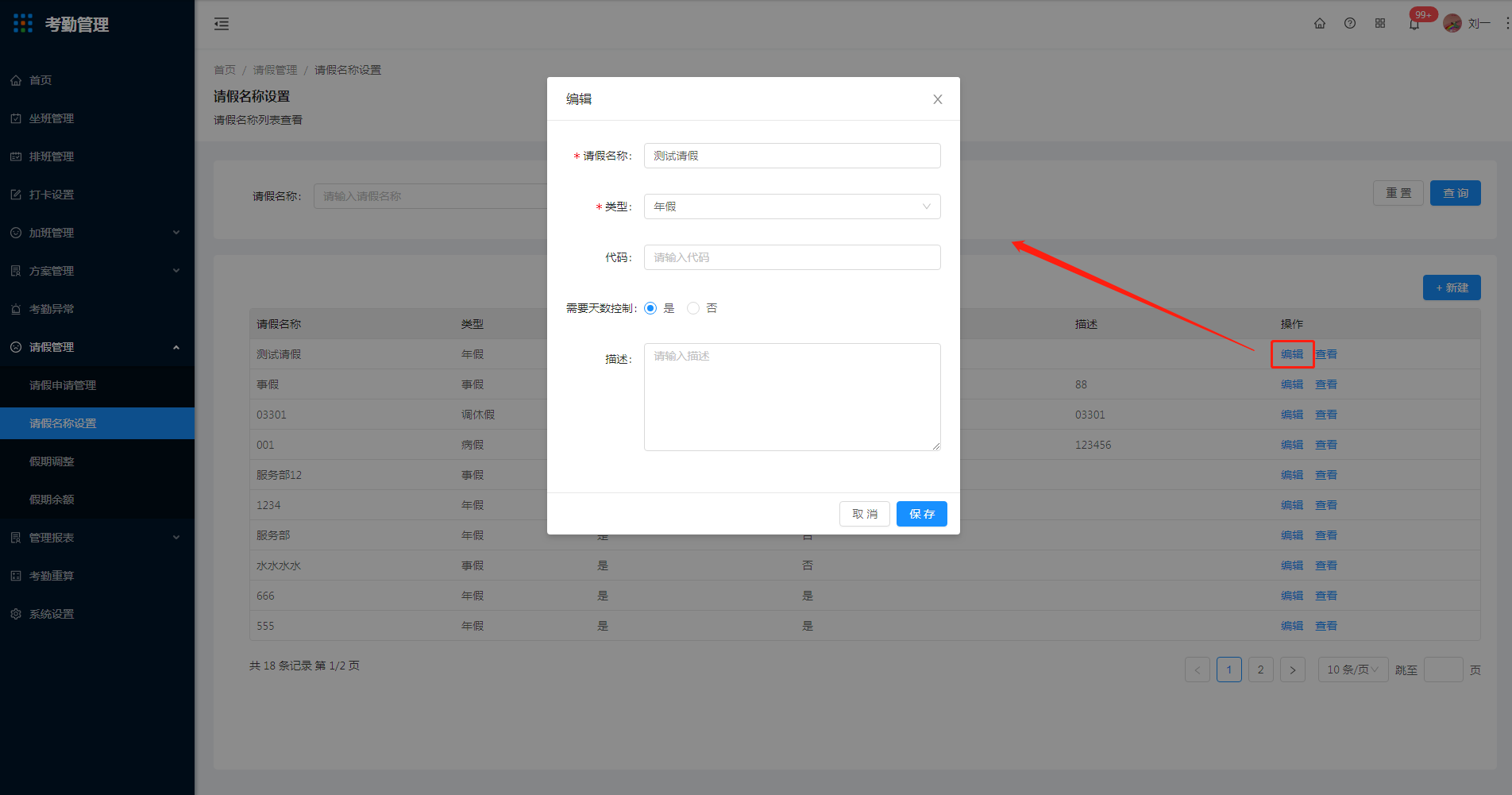Click the 方案管理 sidebar icon
The width and height of the screenshot is (1512, 795).
[x=16, y=271]
